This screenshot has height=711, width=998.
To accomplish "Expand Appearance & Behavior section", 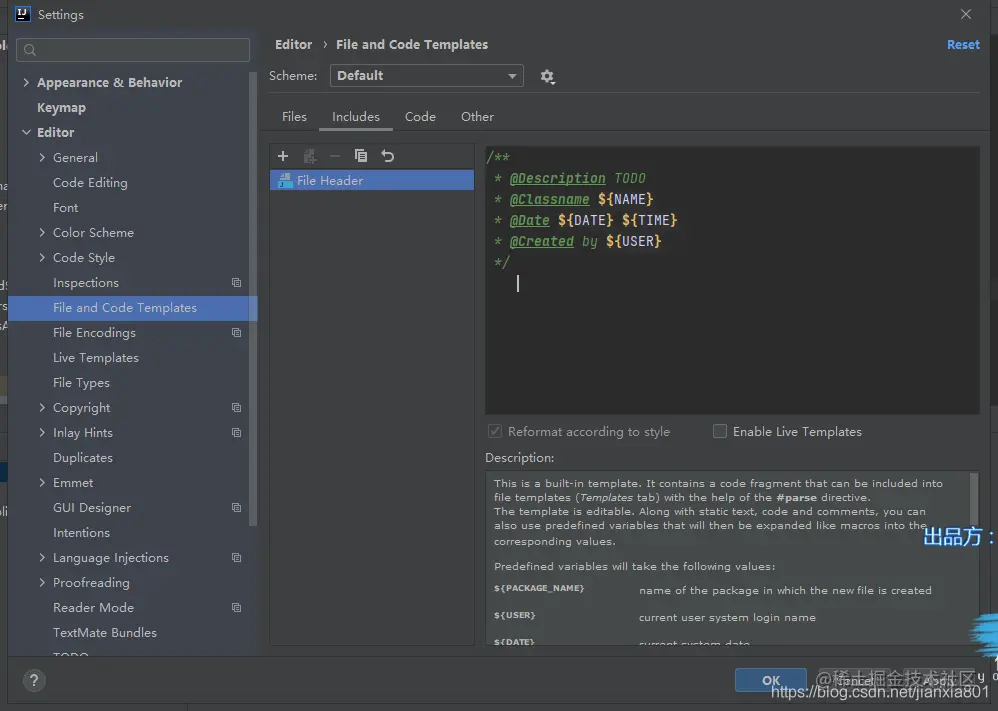I will click(26, 82).
